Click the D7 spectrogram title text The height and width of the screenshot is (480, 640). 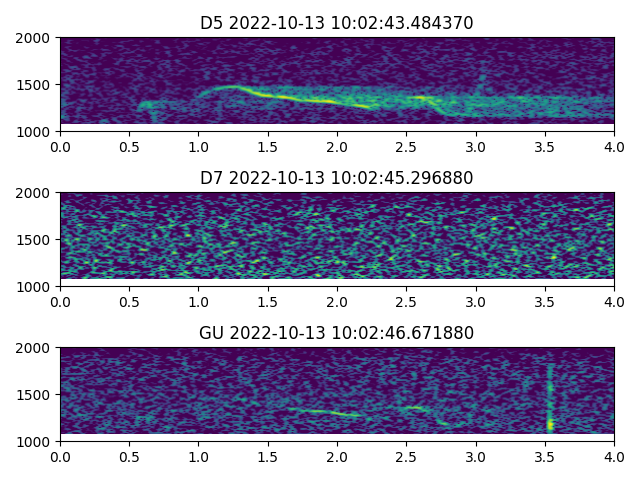(x=337, y=178)
